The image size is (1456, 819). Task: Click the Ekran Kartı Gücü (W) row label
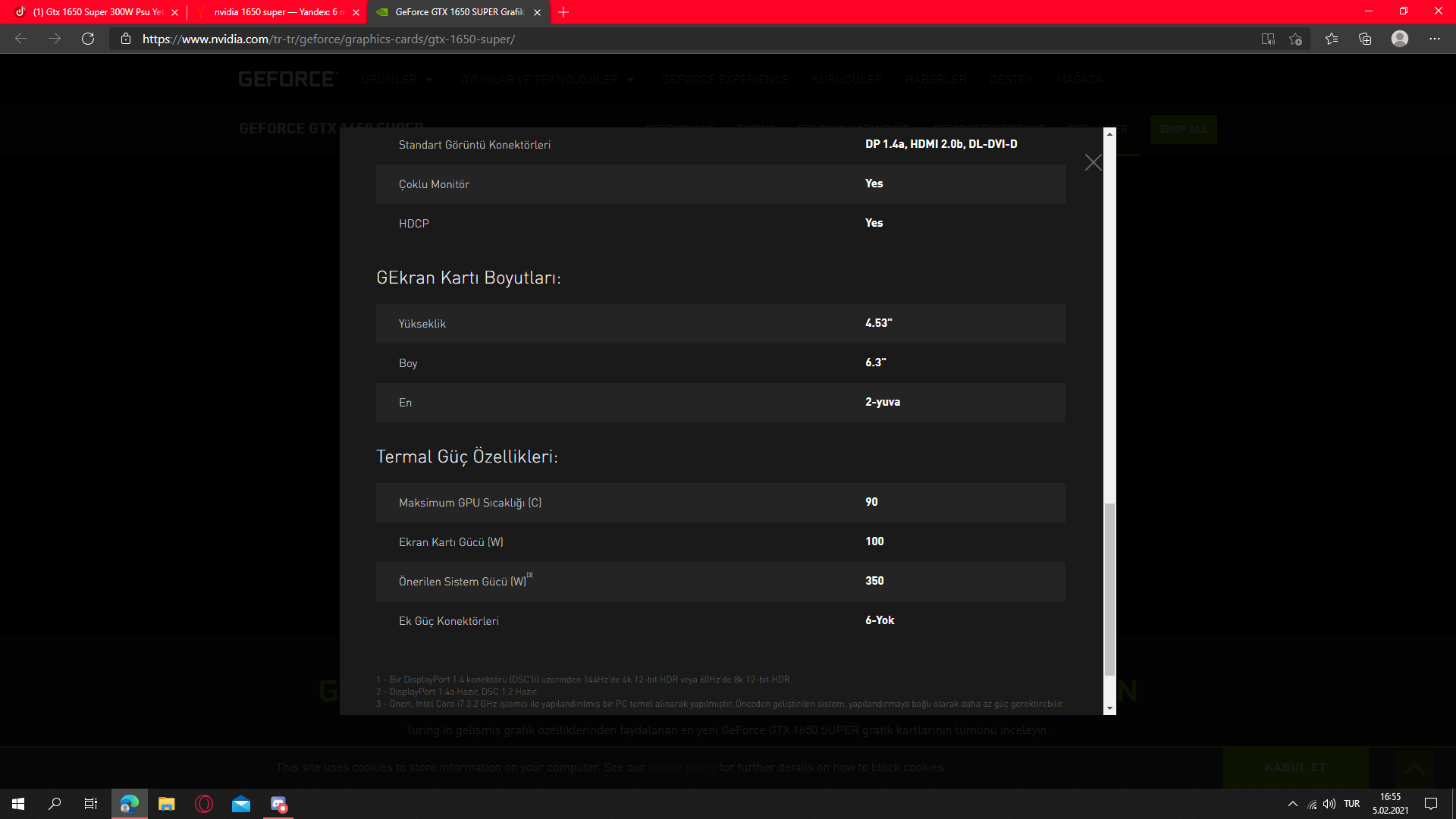[x=451, y=542]
